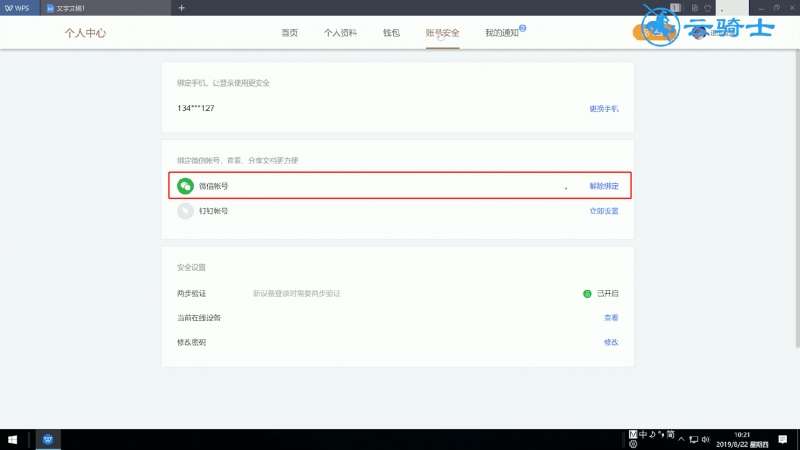
Task: Click the IME settings gear in tray
Action: (633, 444)
